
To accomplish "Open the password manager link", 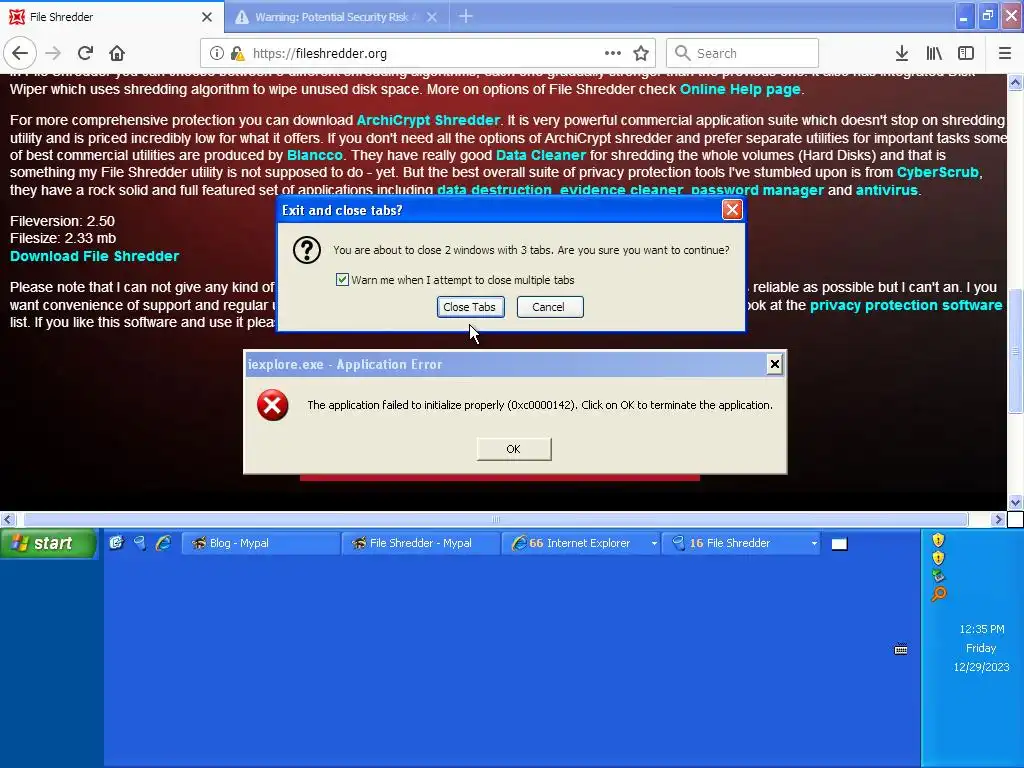I will tap(758, 191).
